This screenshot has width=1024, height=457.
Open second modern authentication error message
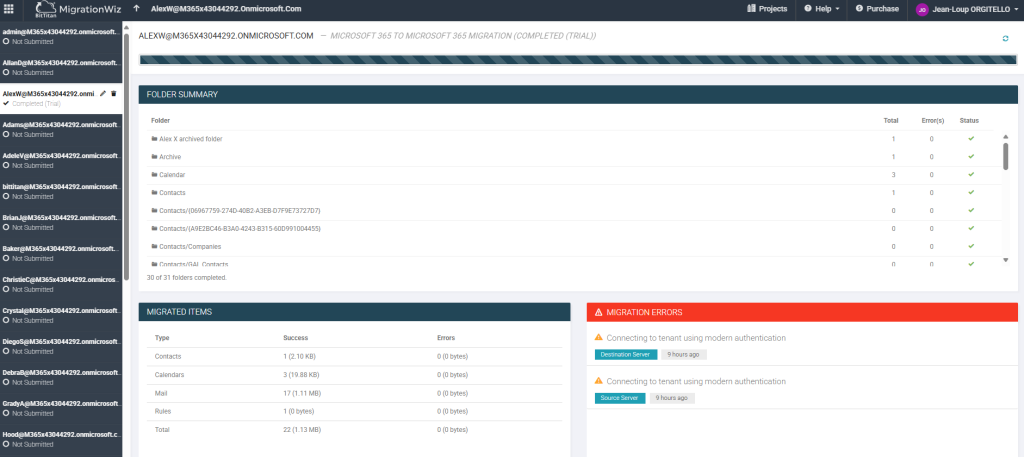[696, 381]
